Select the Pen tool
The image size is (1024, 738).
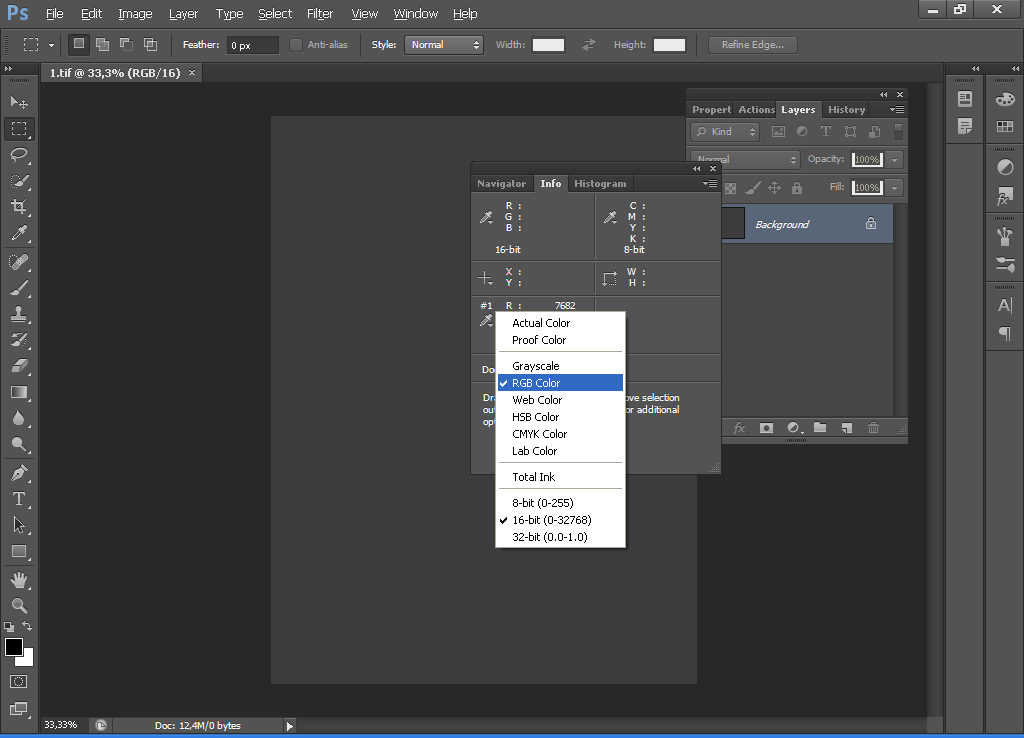coord(19,472)
